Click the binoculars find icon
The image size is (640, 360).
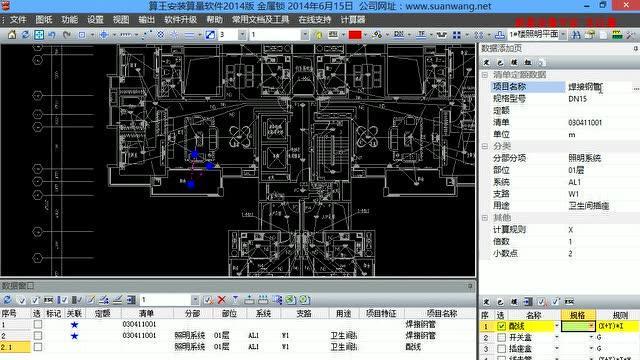(576, 35)
